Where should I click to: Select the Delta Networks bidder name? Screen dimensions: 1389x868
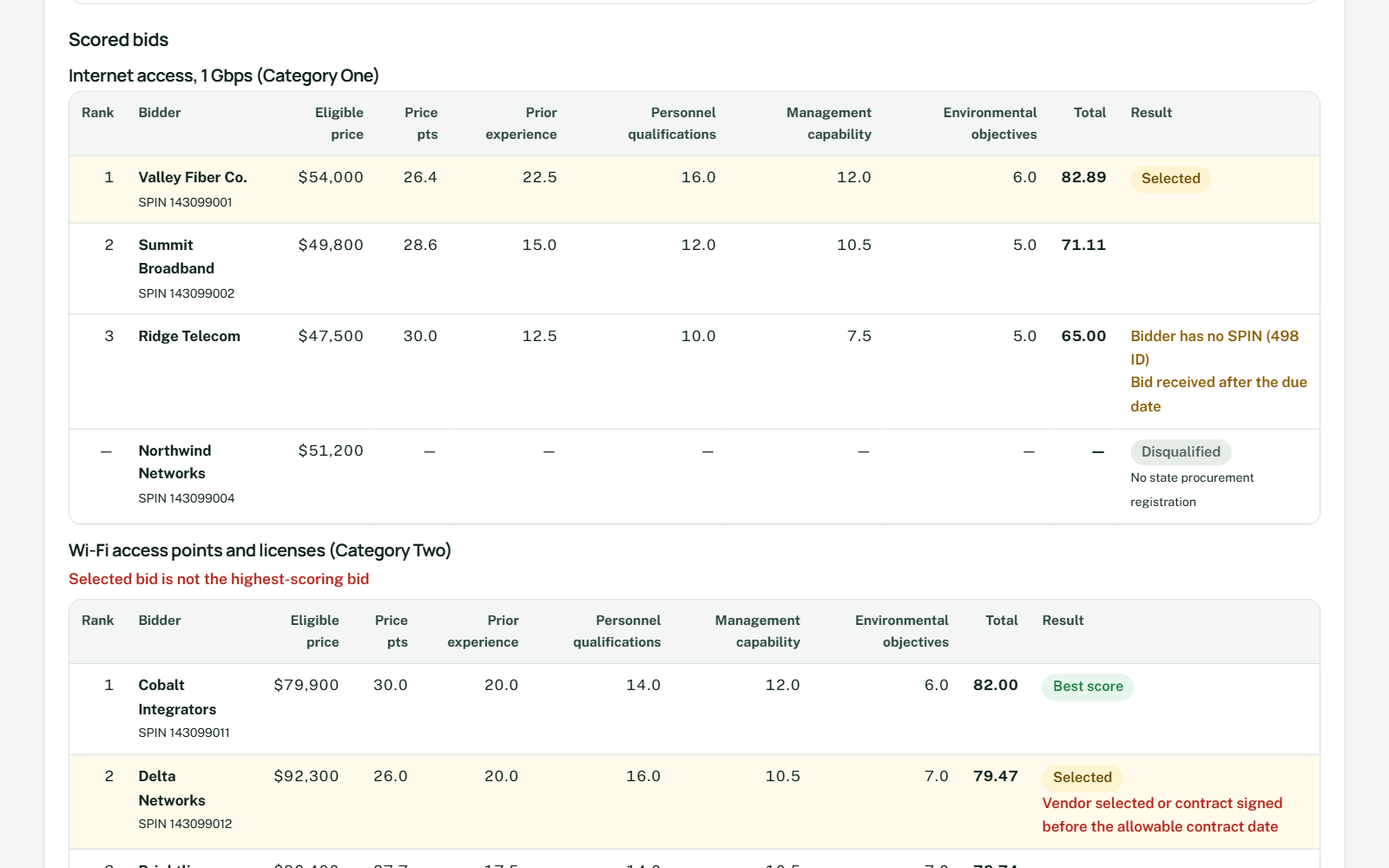[172, 788]
